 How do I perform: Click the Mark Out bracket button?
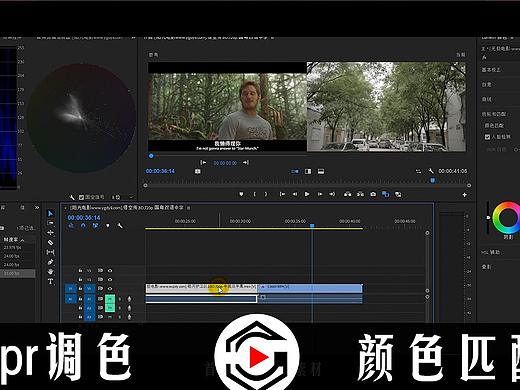(x=266, y=194)
